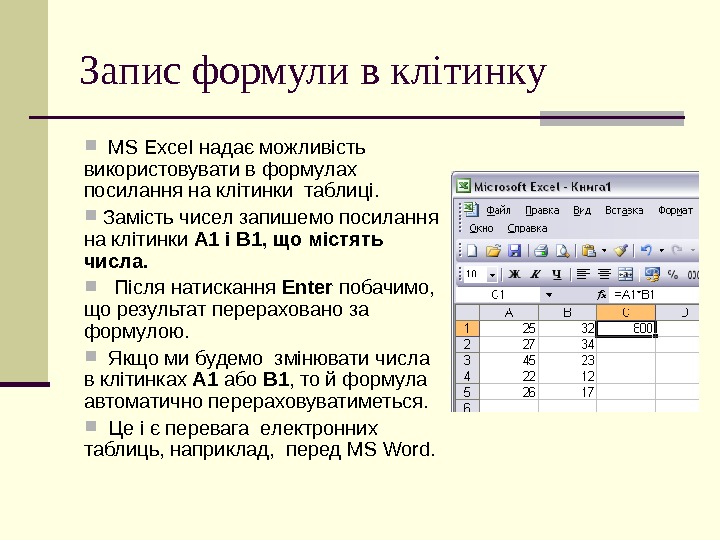Click the greyed Redo arrow icon
Viewport: 720px width, 540px height.
click(x=677, y=251)
